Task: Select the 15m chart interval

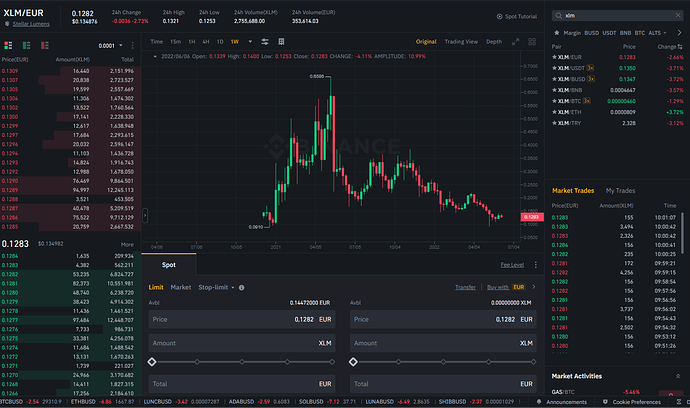Action: pos(176,42)
